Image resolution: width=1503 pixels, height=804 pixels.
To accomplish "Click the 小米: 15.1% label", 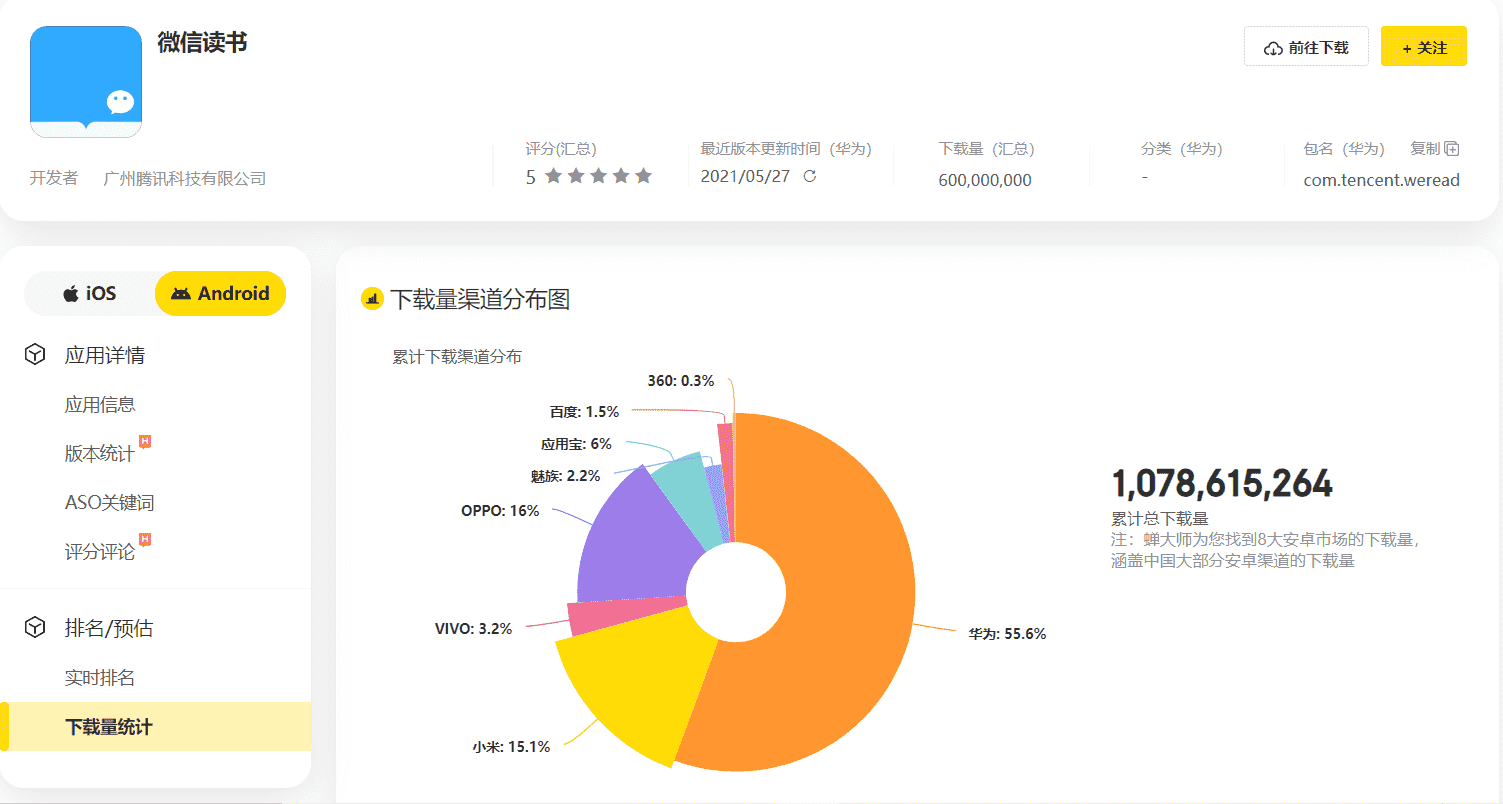I will [x=511, y=747].
